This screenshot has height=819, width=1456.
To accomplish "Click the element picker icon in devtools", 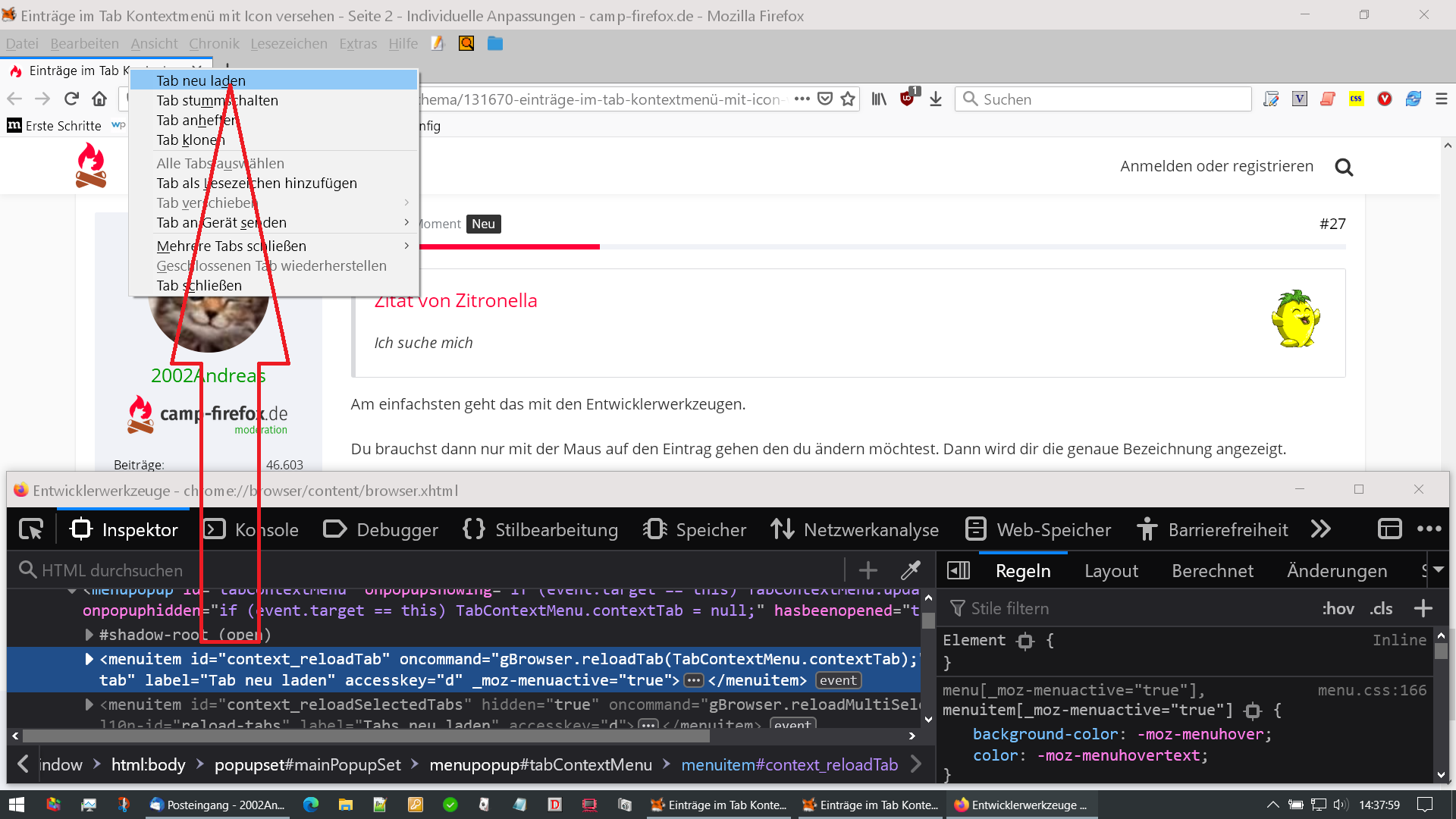I will point(31,529).
